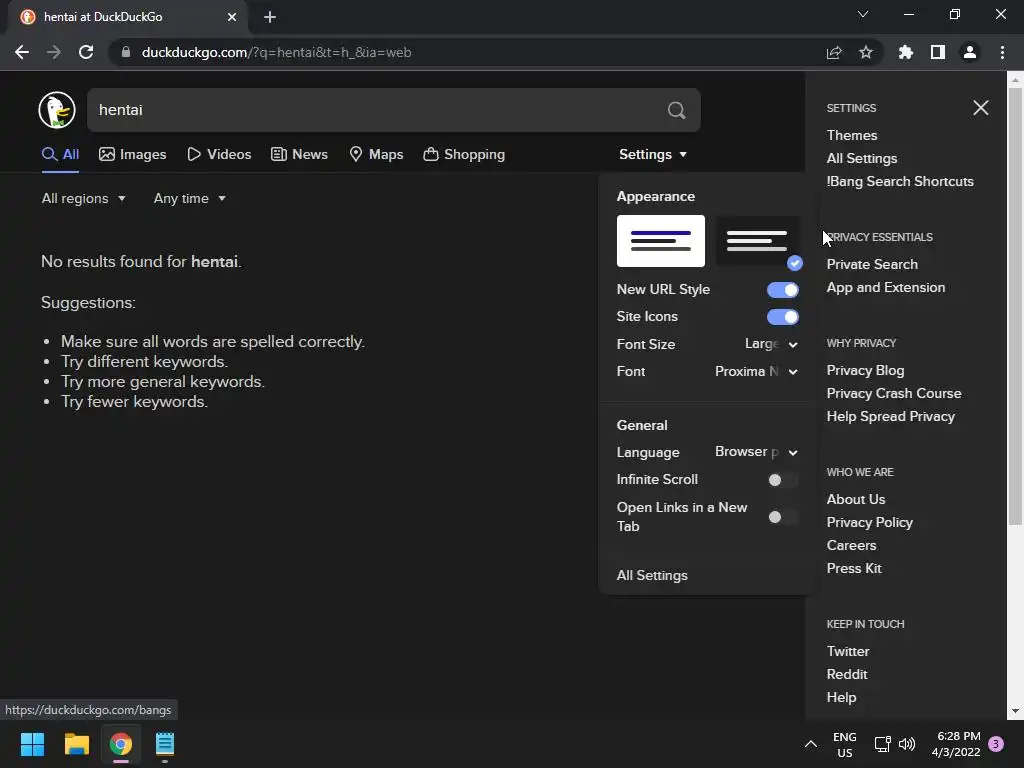Bookmark this page with star icon

(x=866, y=52)
